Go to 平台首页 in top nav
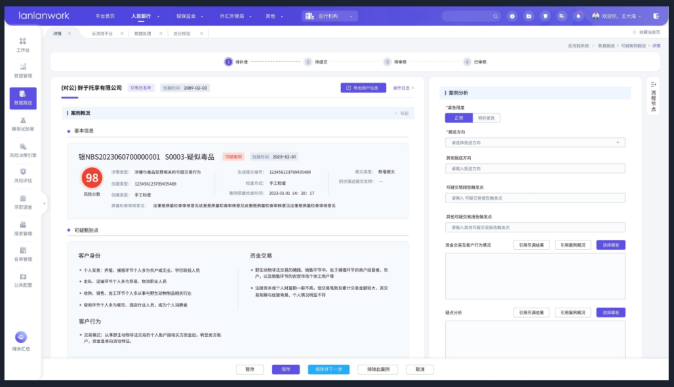This screenshot has height=387, width=674. pos(105,16)
